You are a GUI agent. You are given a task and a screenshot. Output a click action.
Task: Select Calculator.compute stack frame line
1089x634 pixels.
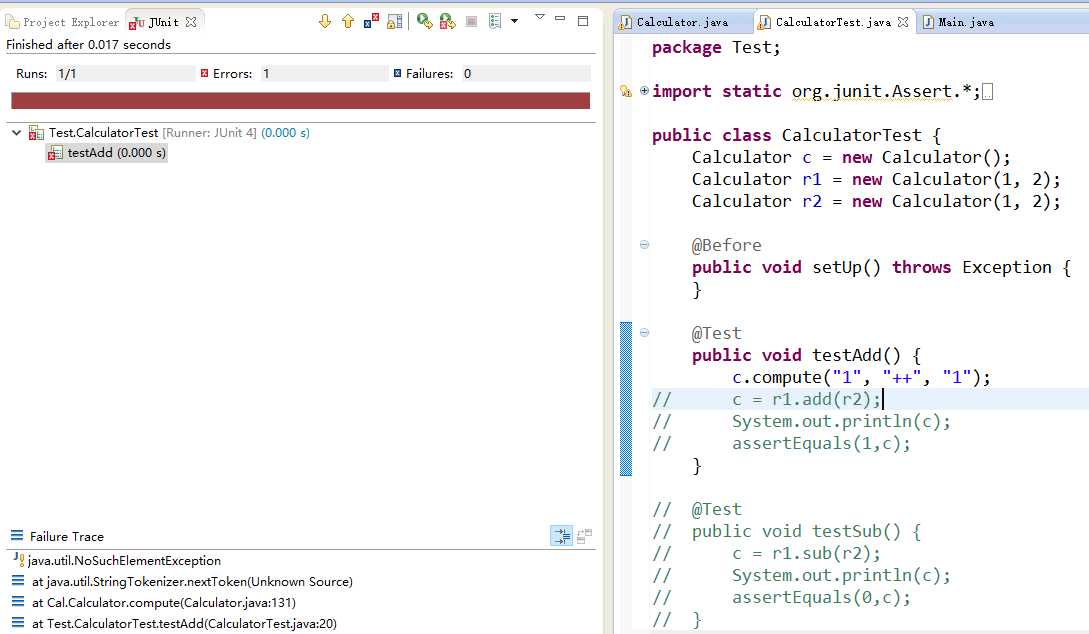pos(164,603)
